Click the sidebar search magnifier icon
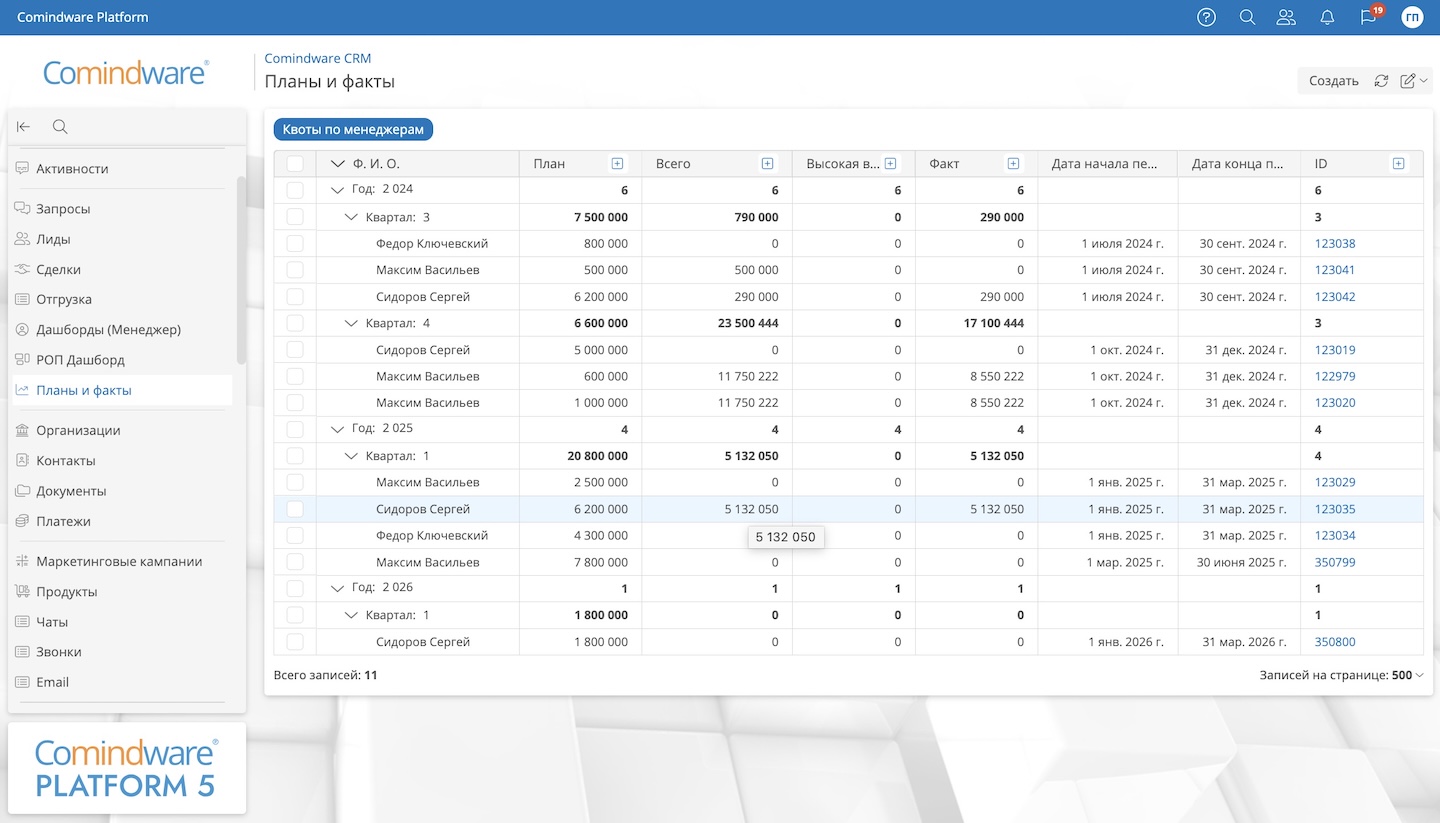This screenshot has width=1440, height=823. (x=60, y=127)
